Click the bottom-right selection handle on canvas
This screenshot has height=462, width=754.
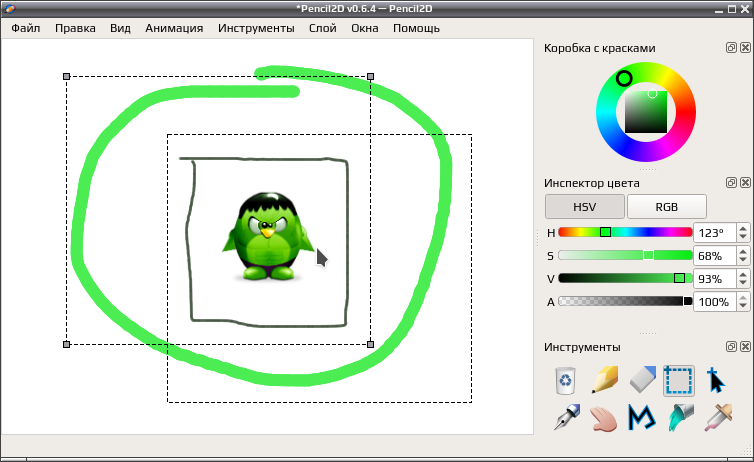370,344
